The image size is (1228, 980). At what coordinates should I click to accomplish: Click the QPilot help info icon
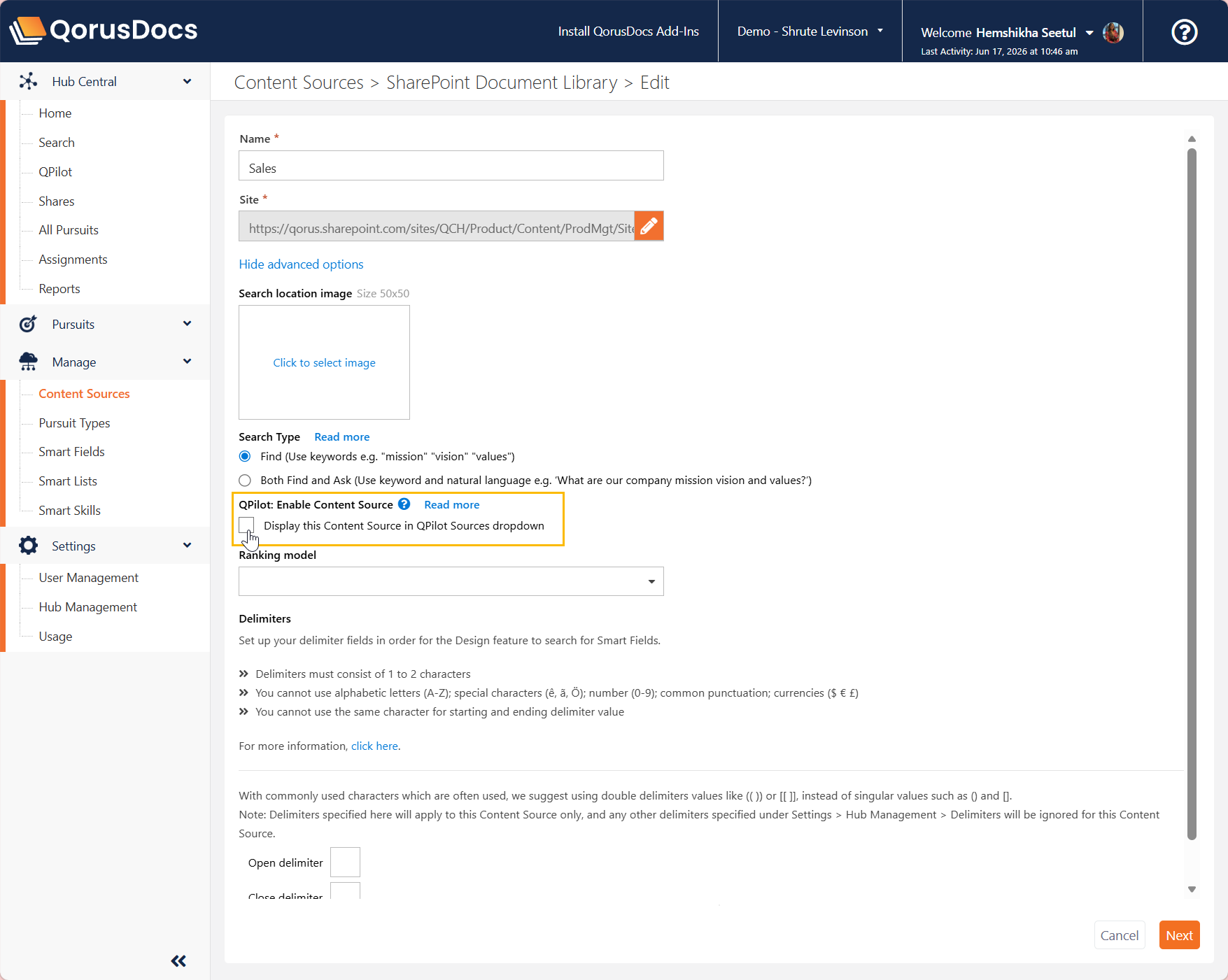[404, 504]
